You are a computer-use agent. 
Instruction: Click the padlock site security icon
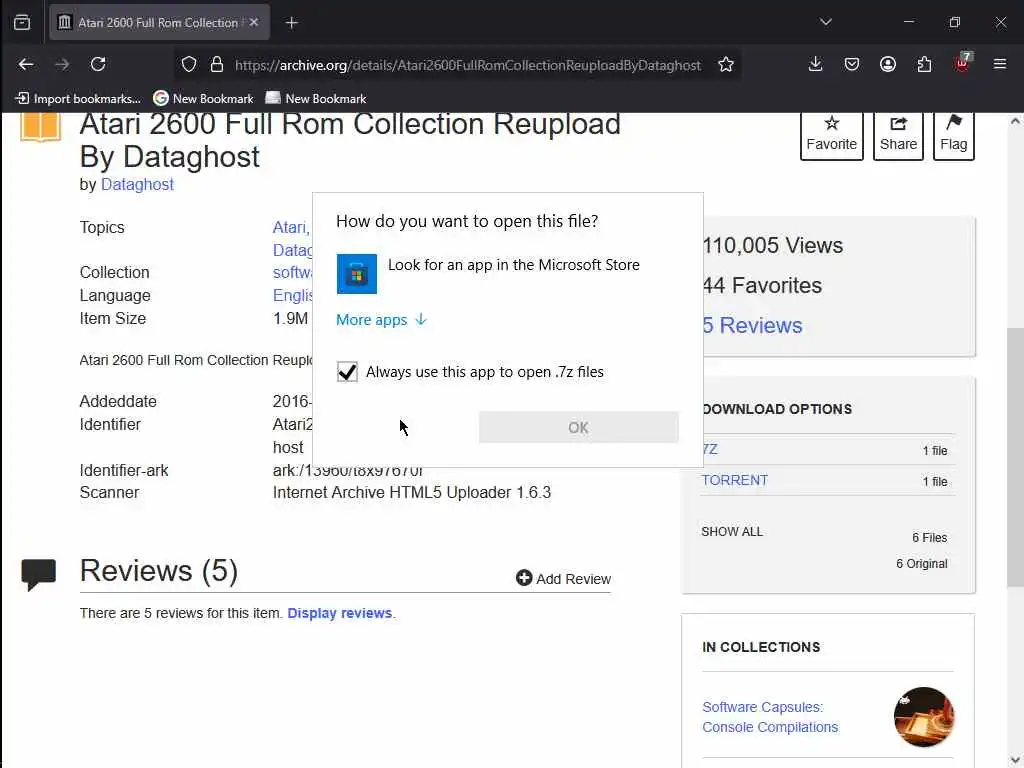click(x=217, y=64)
